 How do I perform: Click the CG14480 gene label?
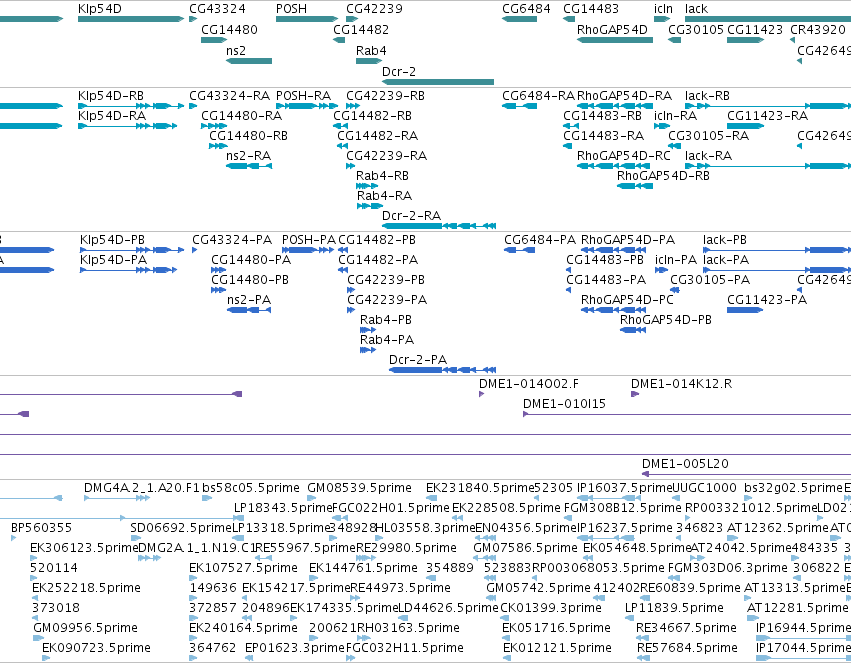point(229,30)
